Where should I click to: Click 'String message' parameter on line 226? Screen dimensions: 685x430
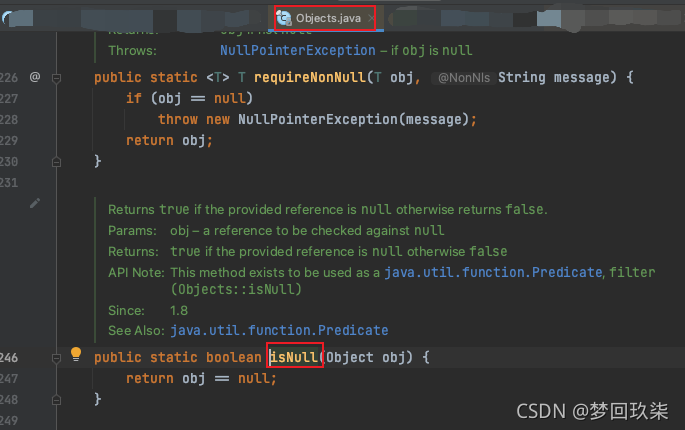[x=554, y=78]
